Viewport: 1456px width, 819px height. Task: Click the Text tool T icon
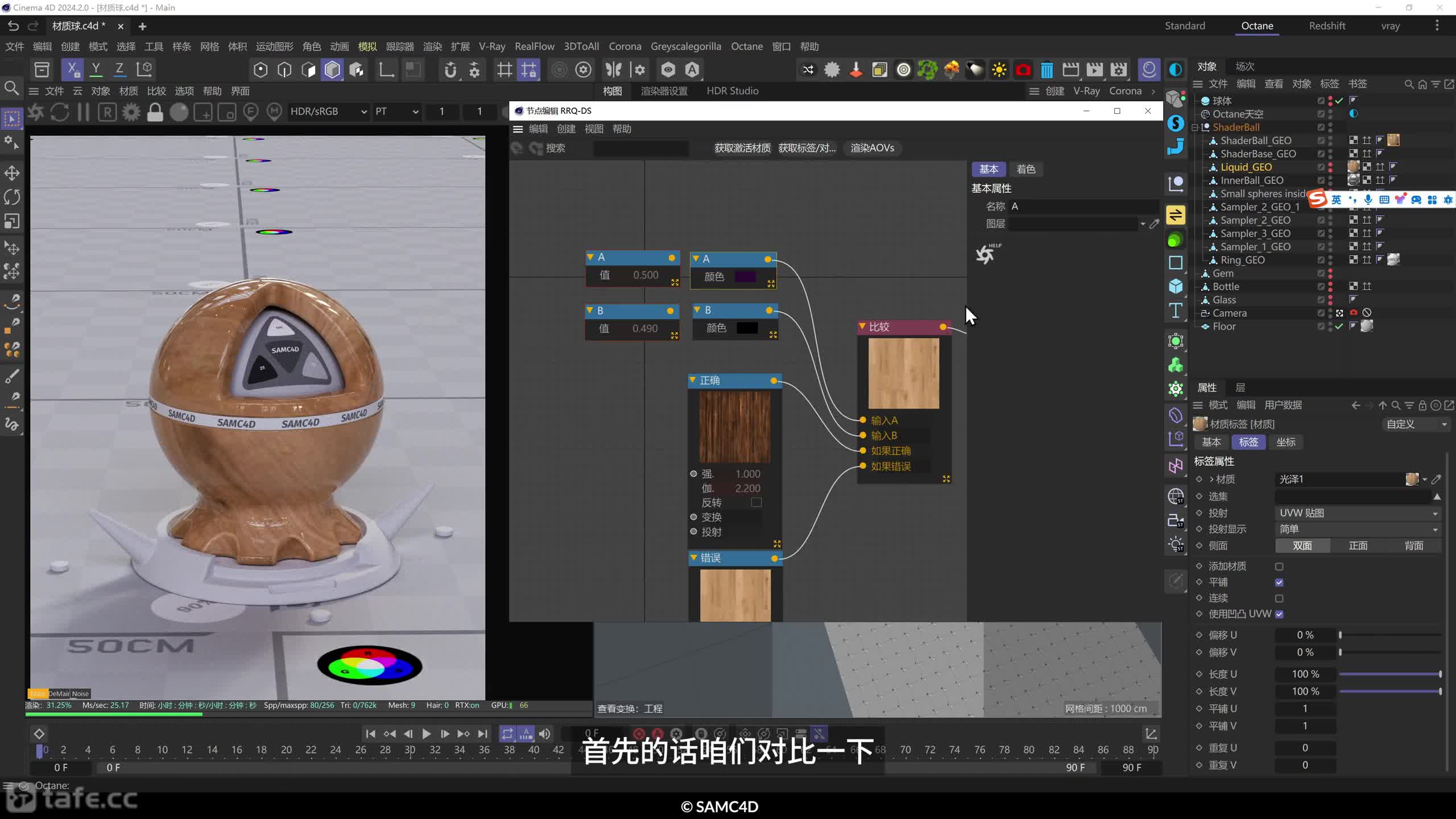click(1175, 311)
